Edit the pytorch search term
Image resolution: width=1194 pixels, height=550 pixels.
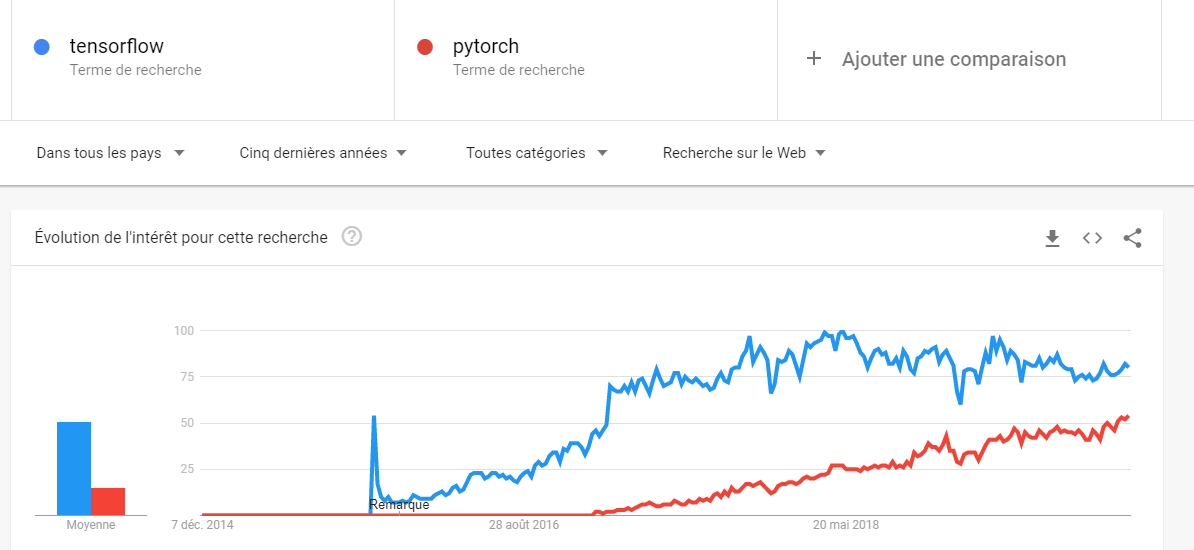point(486,47)
